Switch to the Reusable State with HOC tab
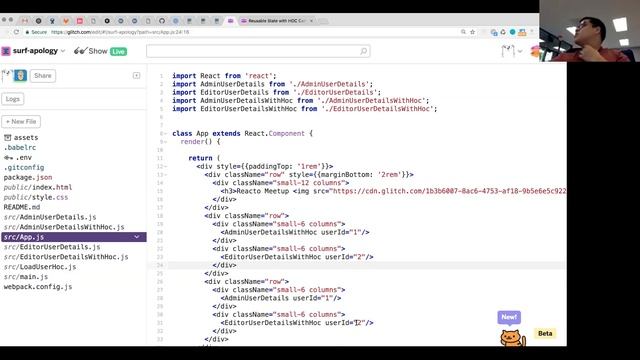The height and width of the screenshot is (360, 640). (276, 20)
